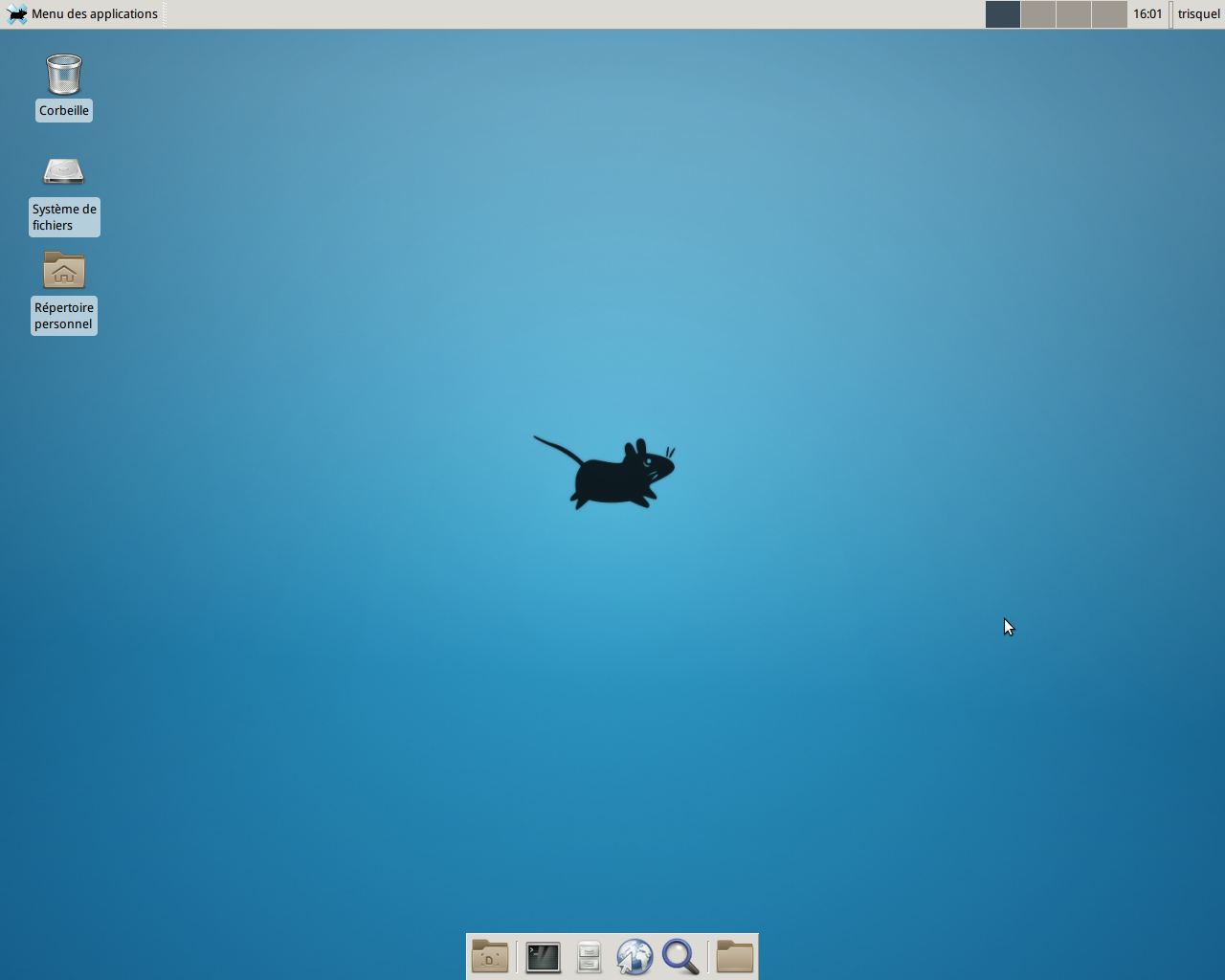Click the Corbeille label text

pyautogui.click(x=64, y=110)
